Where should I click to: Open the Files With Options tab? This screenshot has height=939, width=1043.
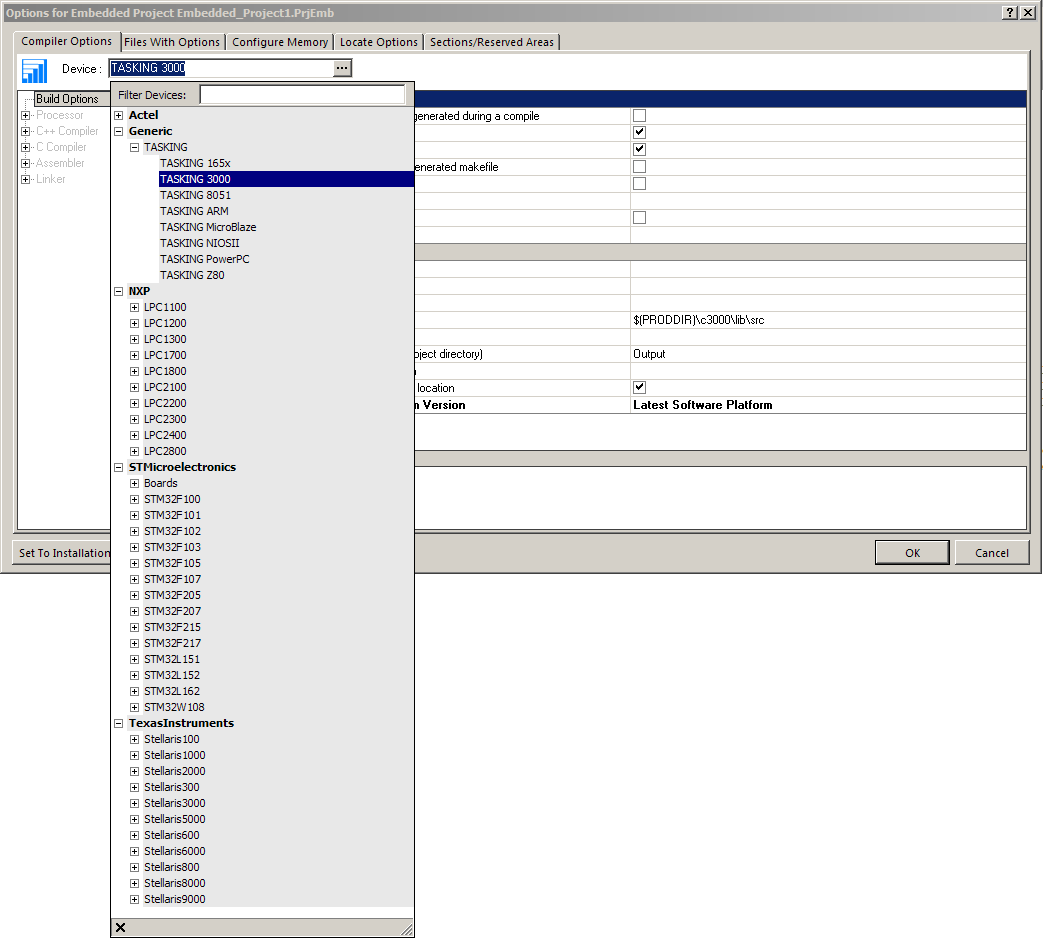(172, 42)
